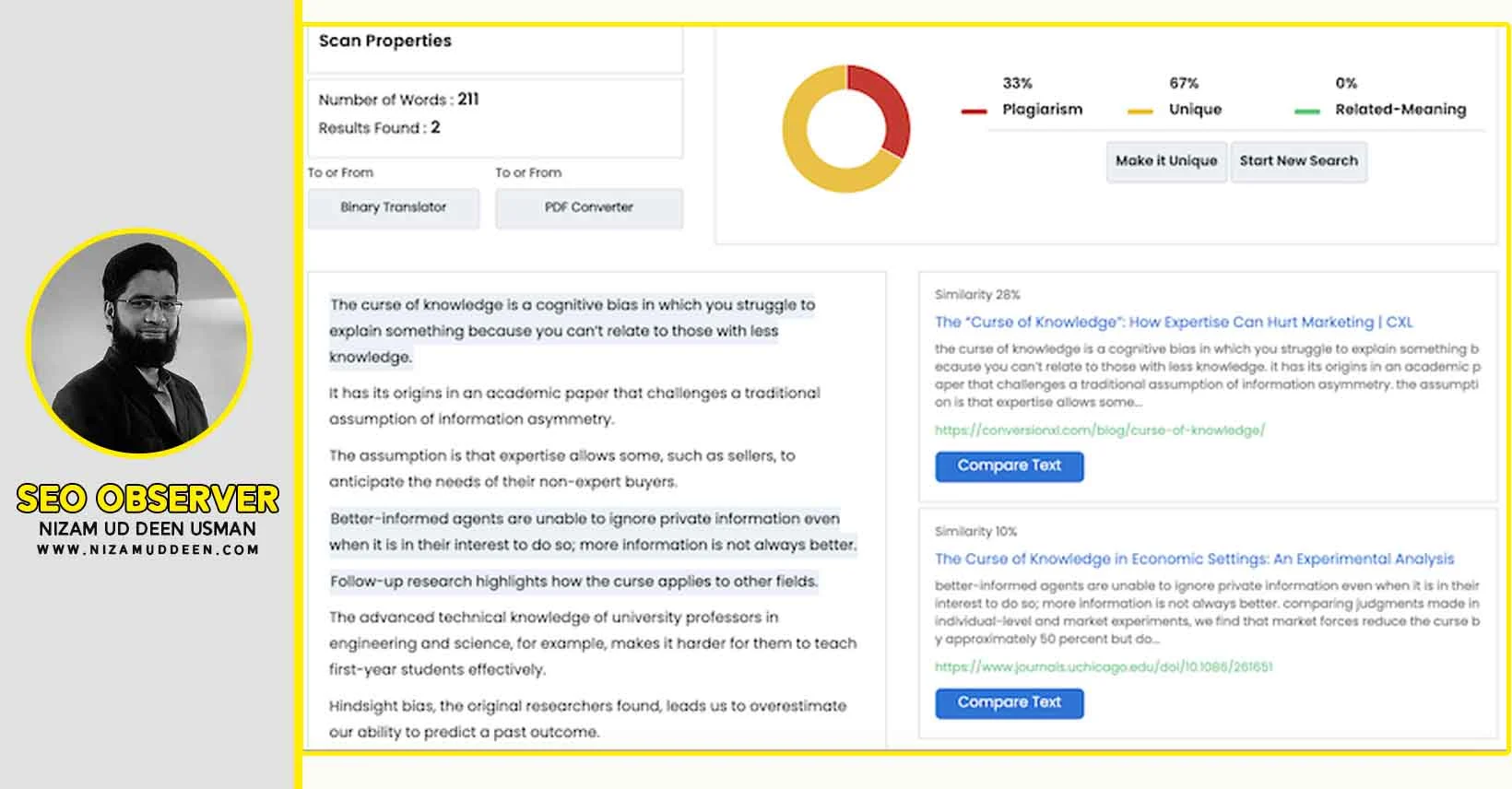
Task: Click the profile photo of Nizam Ud Deen
Action: point(140,343)
